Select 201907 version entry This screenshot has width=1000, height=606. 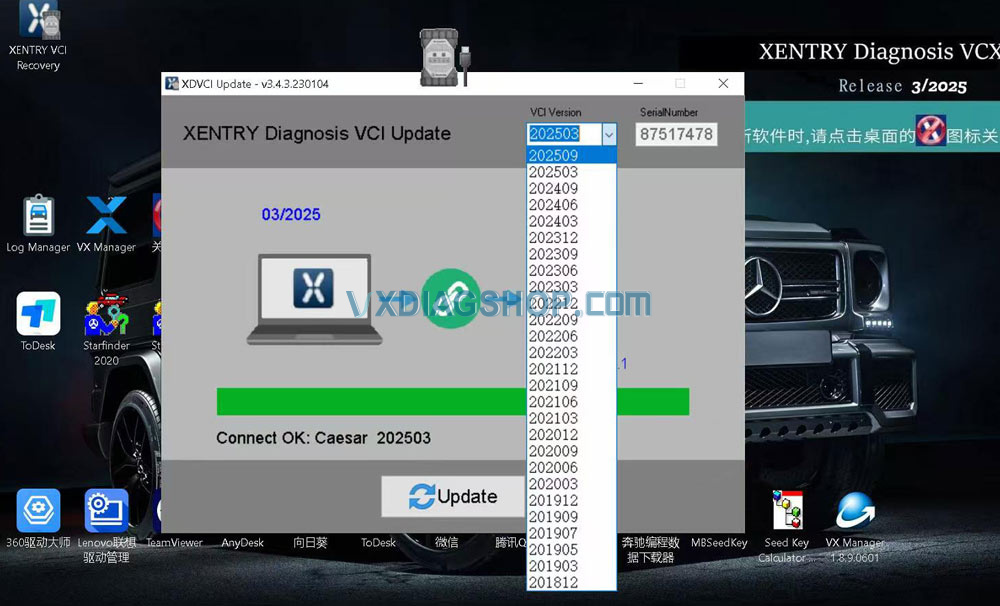click(571, 533)
